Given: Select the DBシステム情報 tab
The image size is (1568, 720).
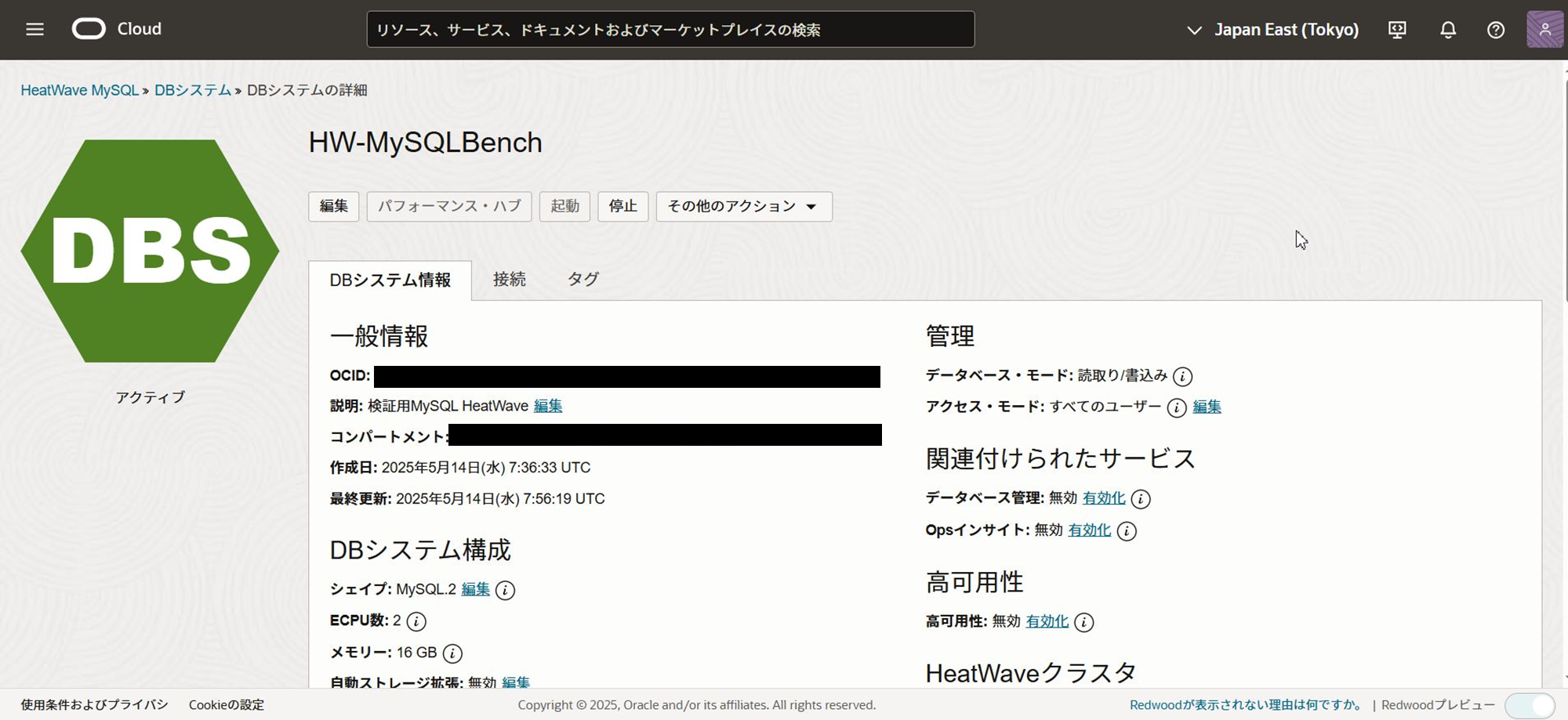Looking at the screenshot, I should point(390,280).
